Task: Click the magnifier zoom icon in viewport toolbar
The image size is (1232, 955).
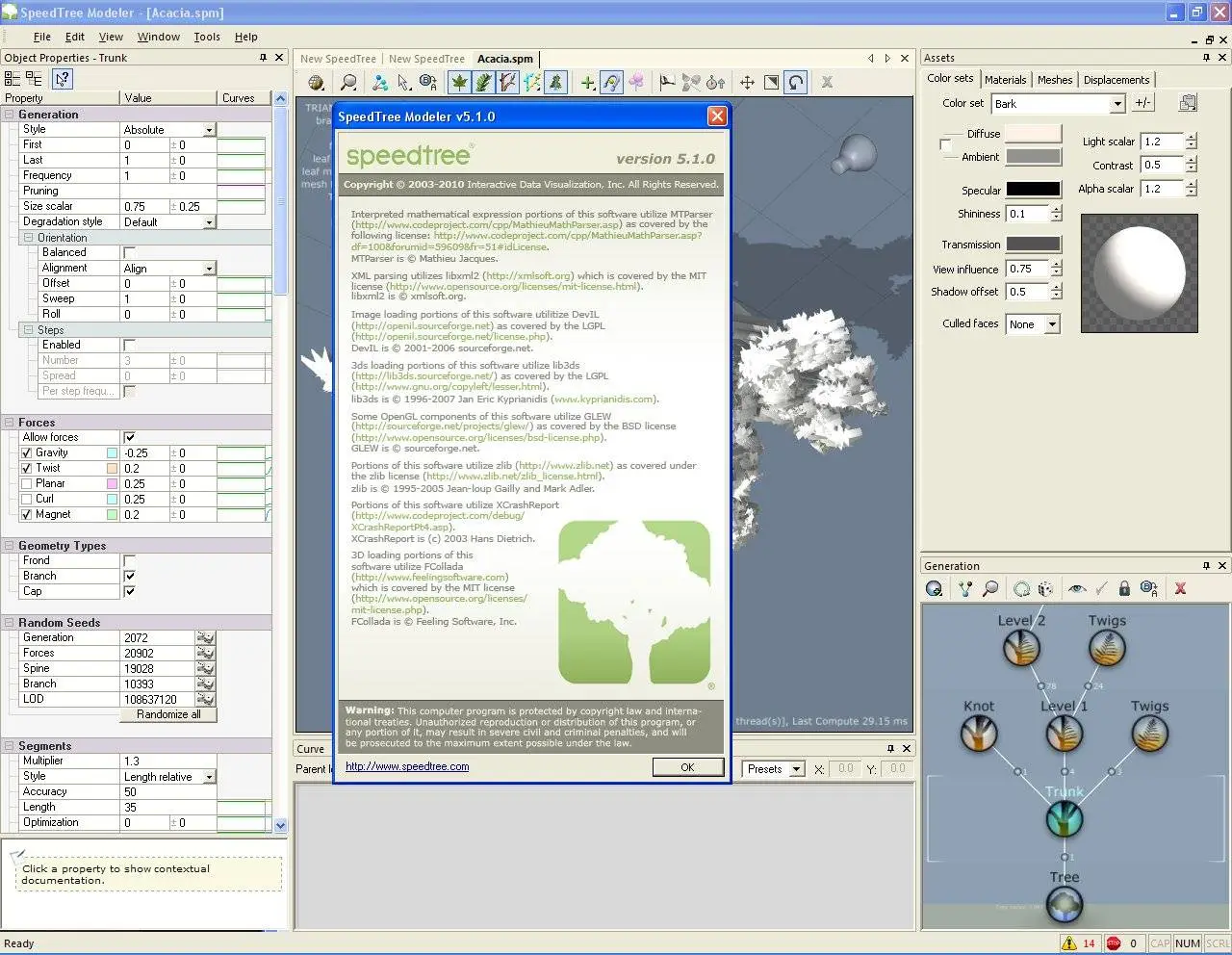Action: [348, 83]
